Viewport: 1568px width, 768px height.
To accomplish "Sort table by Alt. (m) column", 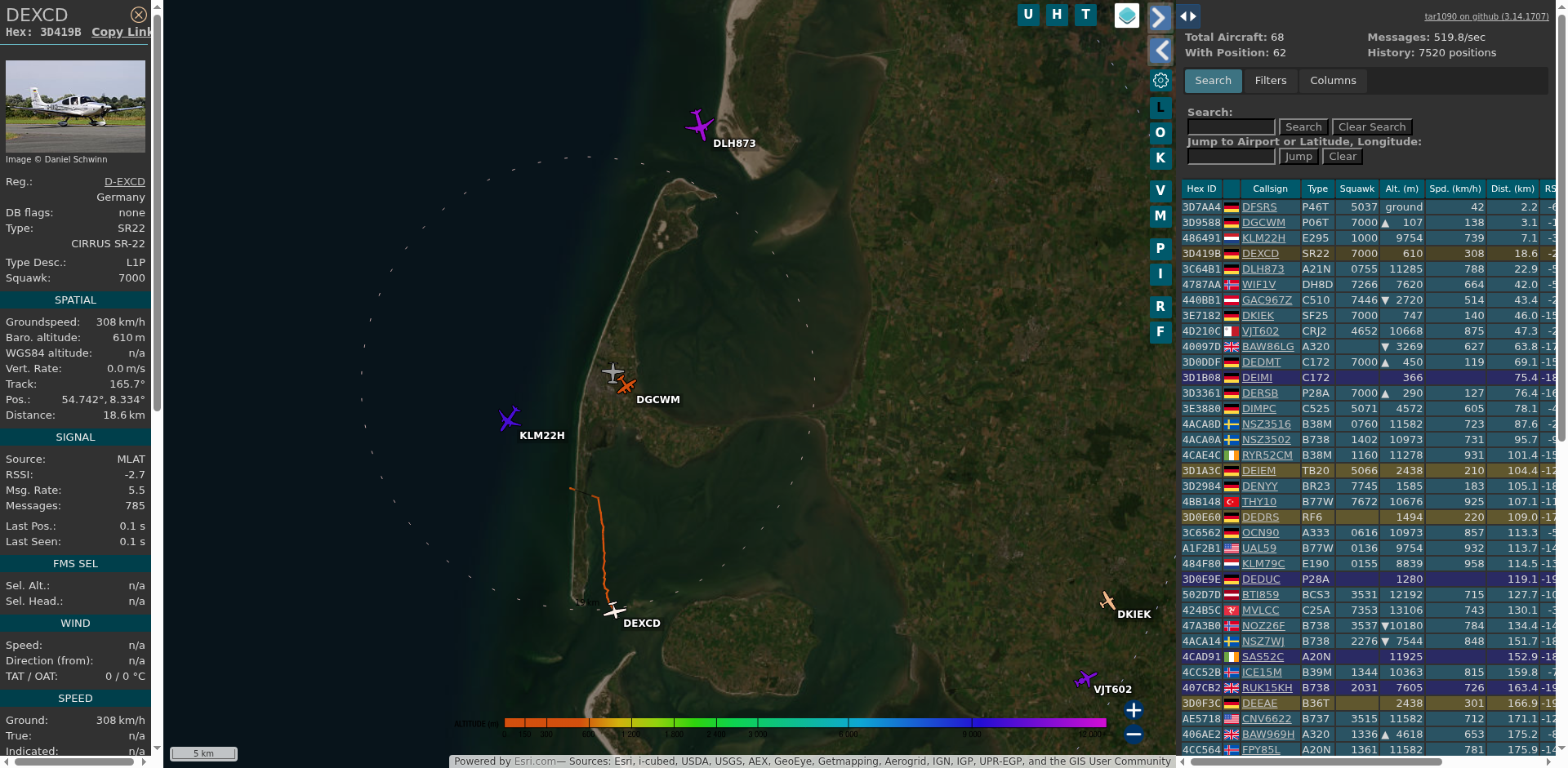I will tap(1401, 189).
